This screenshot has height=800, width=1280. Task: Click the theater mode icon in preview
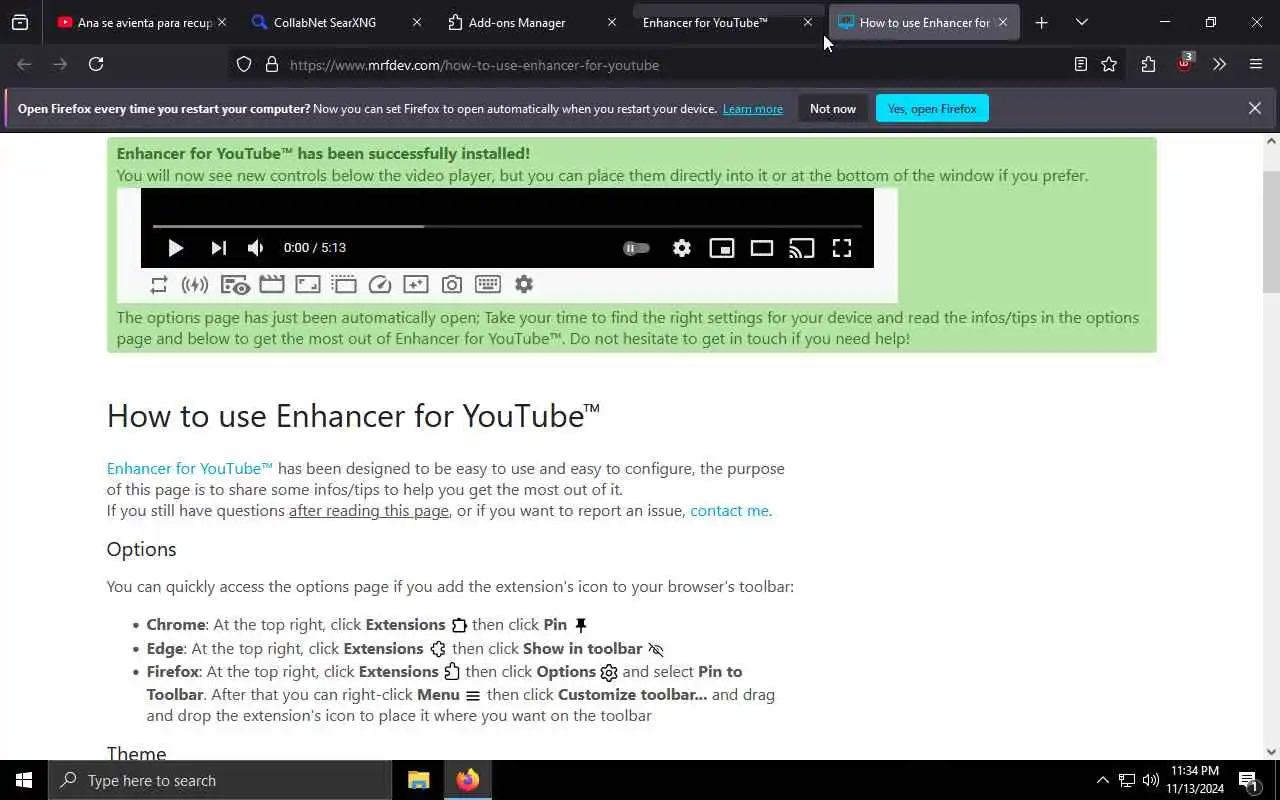[762, 248]
